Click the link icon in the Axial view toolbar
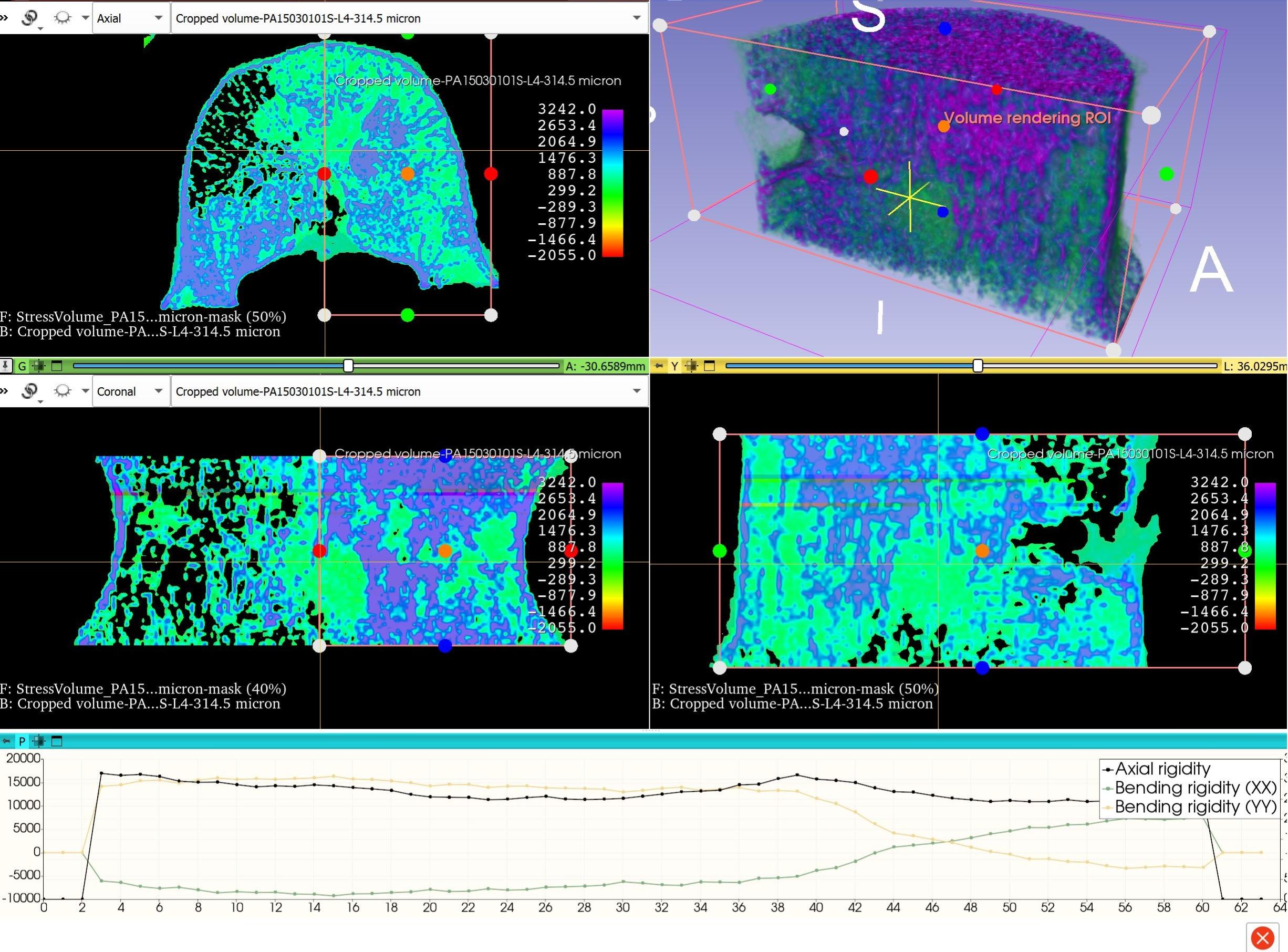 [29, 18]
